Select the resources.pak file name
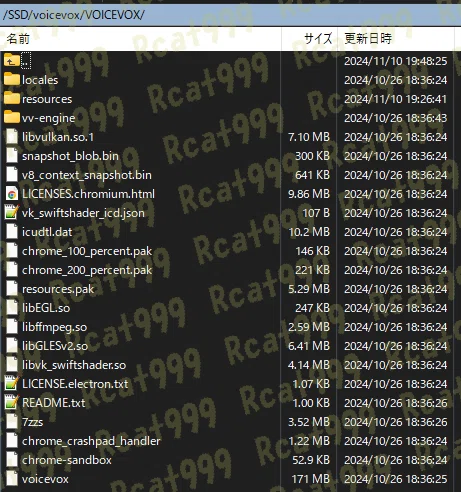 58,289
